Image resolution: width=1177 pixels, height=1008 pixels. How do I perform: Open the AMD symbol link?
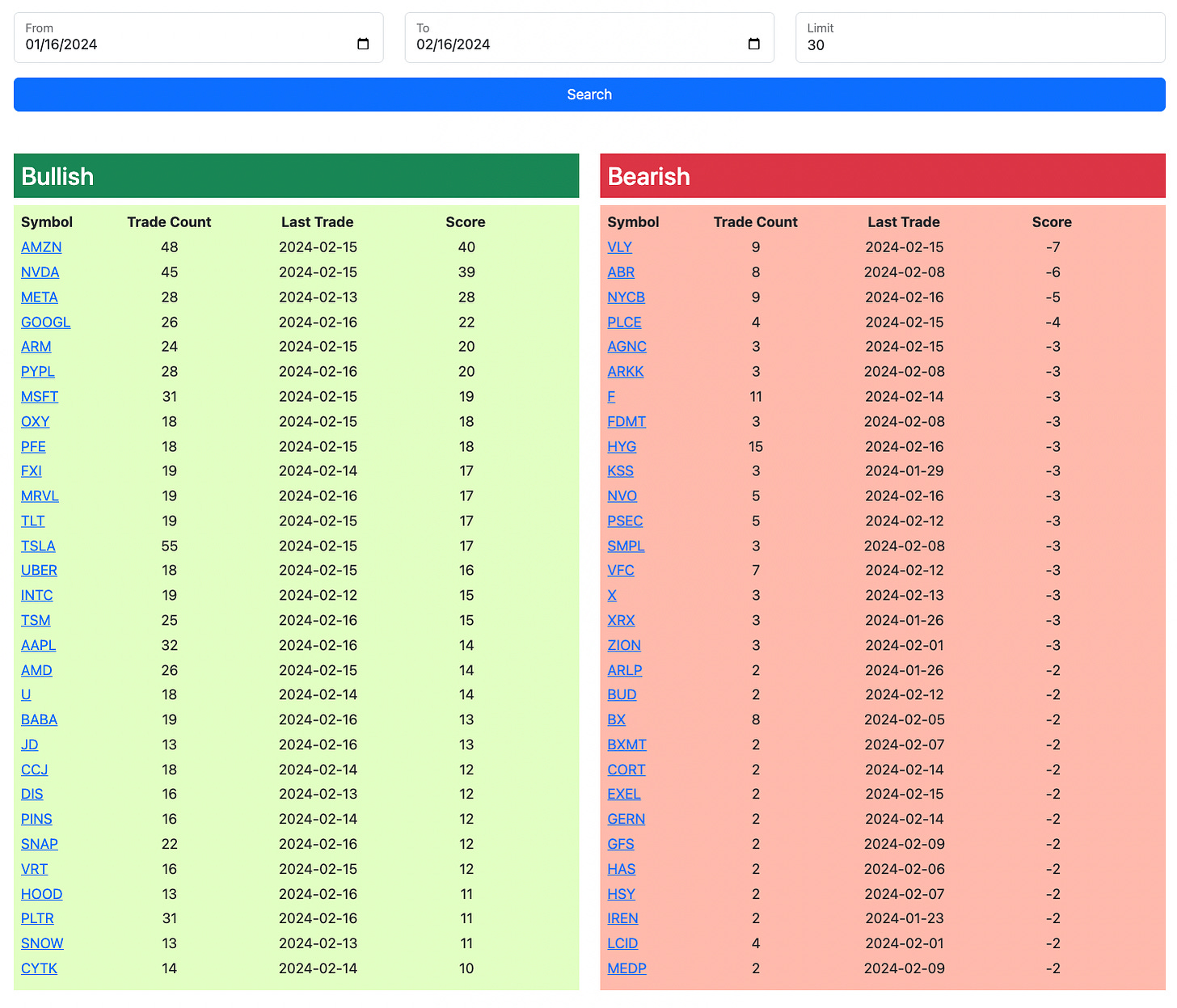point(36,671)
